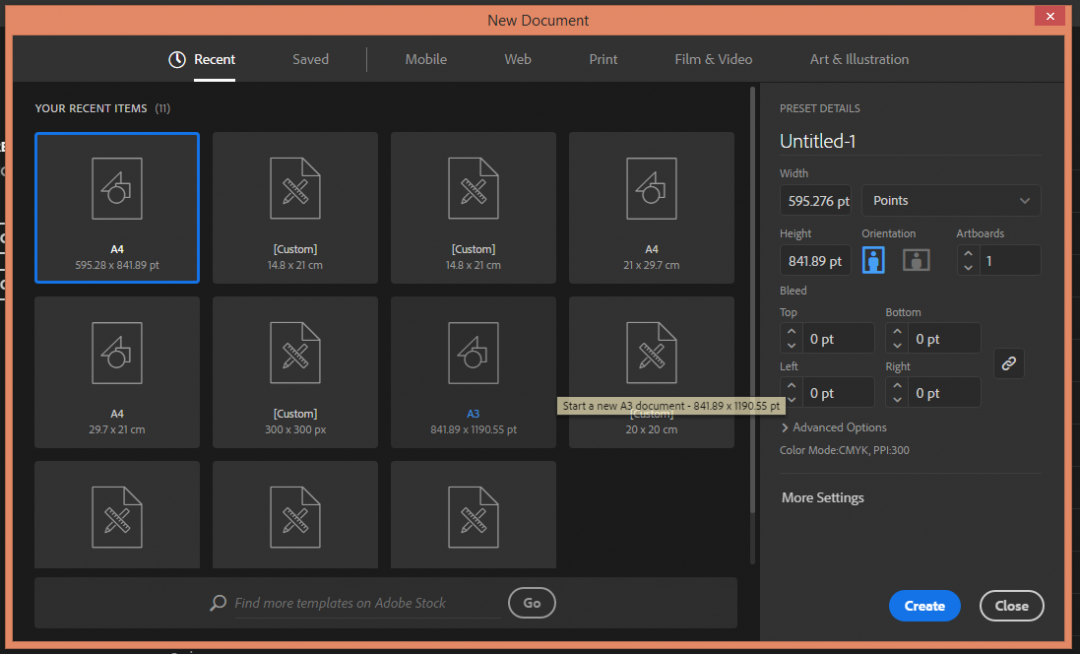Toggle the bleed link chain icon
Image resolution: width=1080 pixels, height=654 pixels.
point(1008,363)
